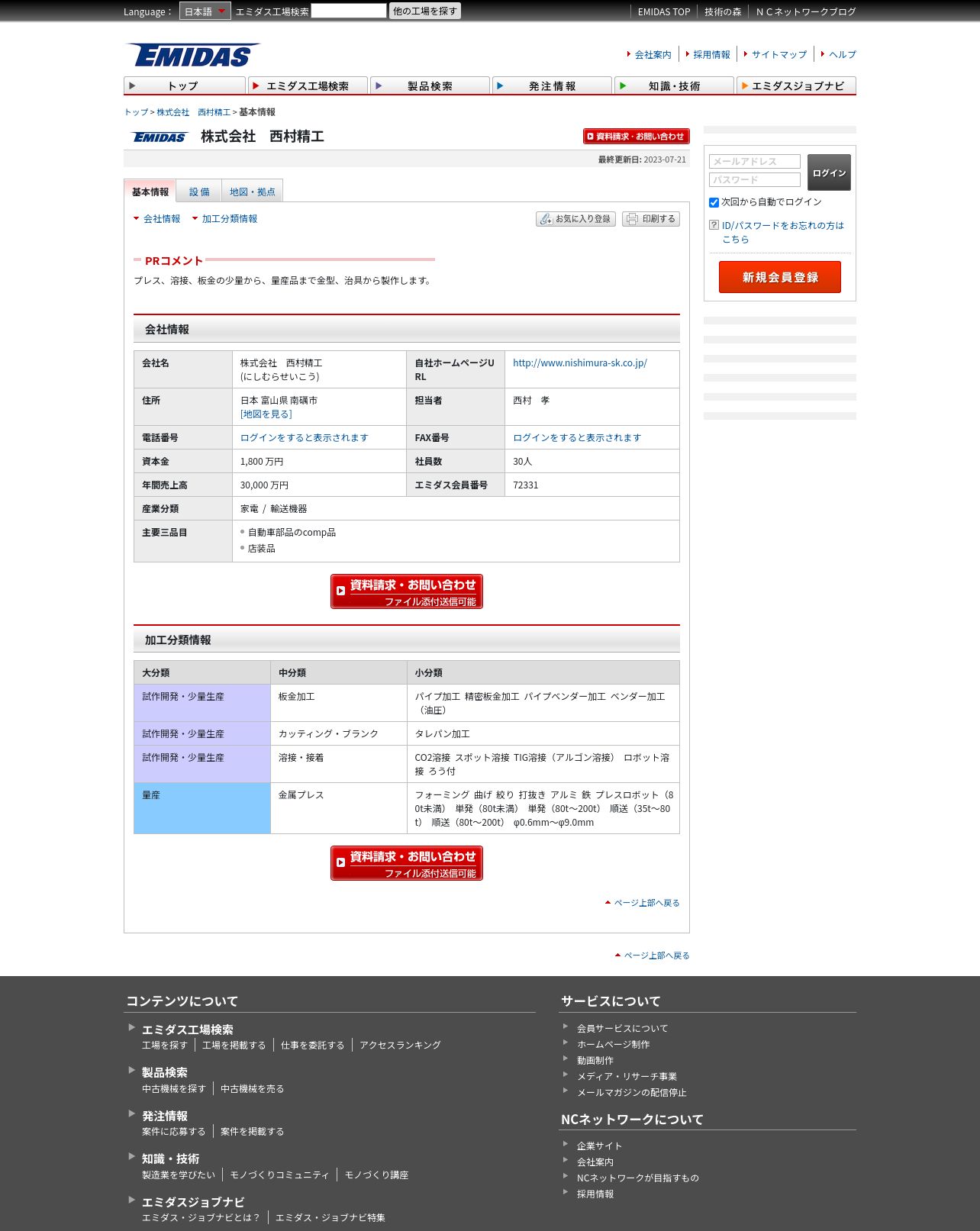Click the 資料請求 button below the 会社情報 table
The height and width of the screenshot is (1231, 980).
click(x=407, y=591)
